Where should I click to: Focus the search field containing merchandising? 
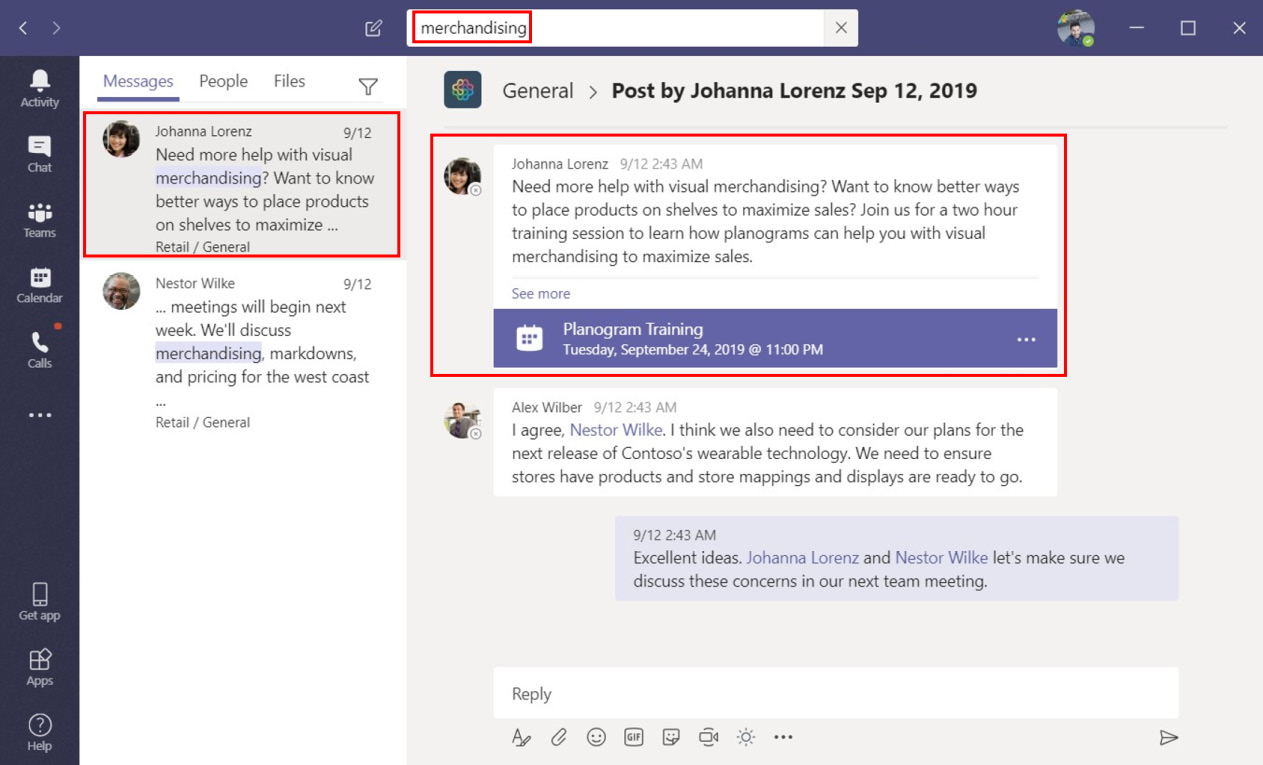click(615, 28)
